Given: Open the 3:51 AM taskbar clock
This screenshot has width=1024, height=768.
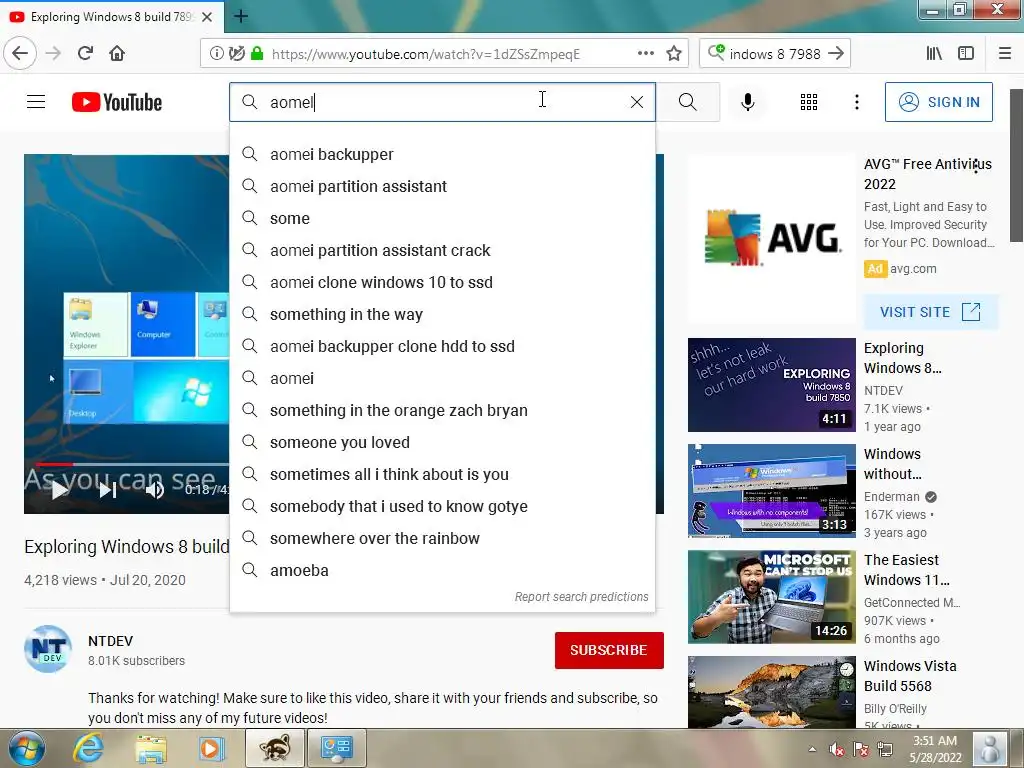Looking at the screenshot, I should point(935,749).
